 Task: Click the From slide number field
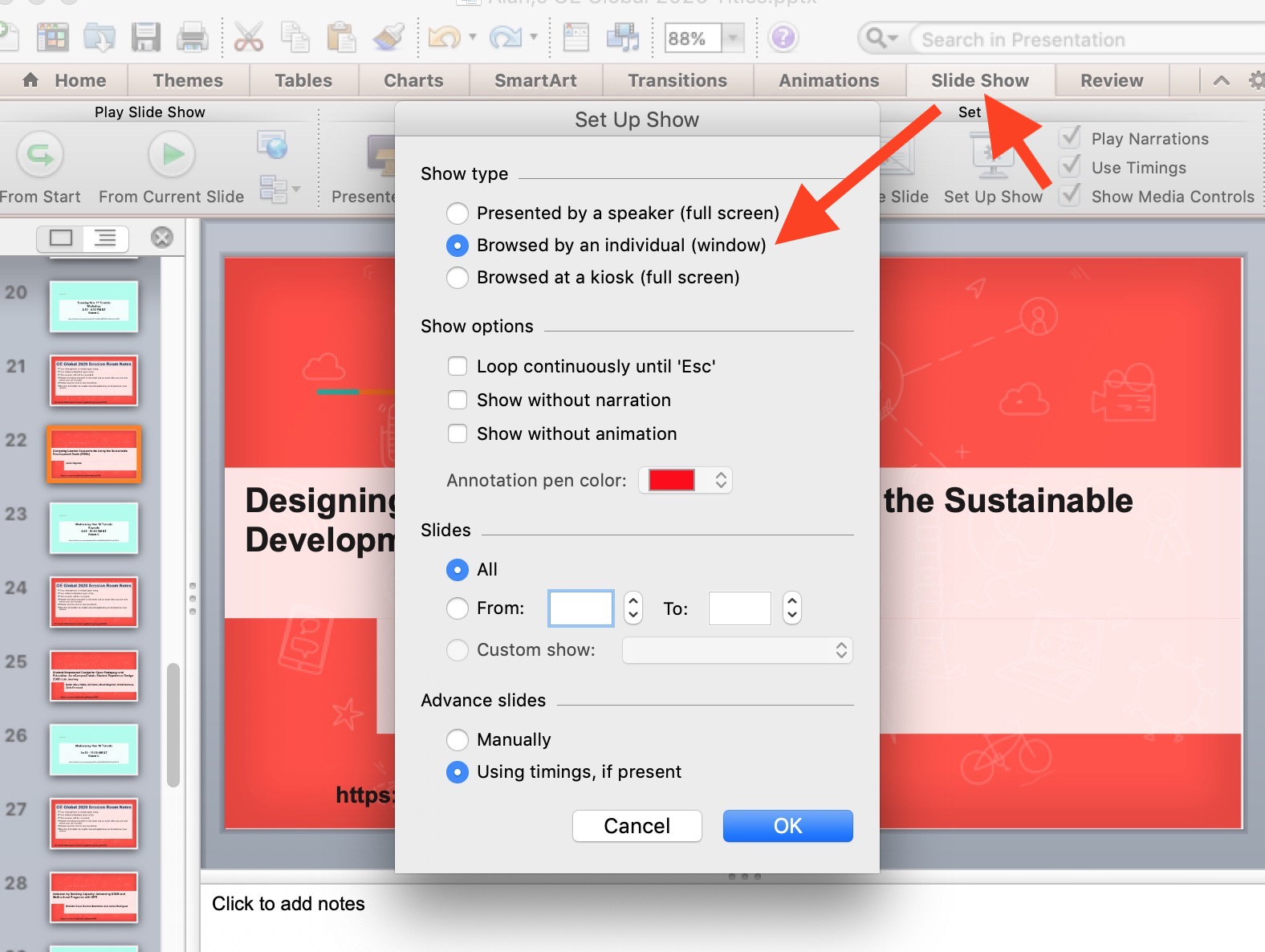580,608
